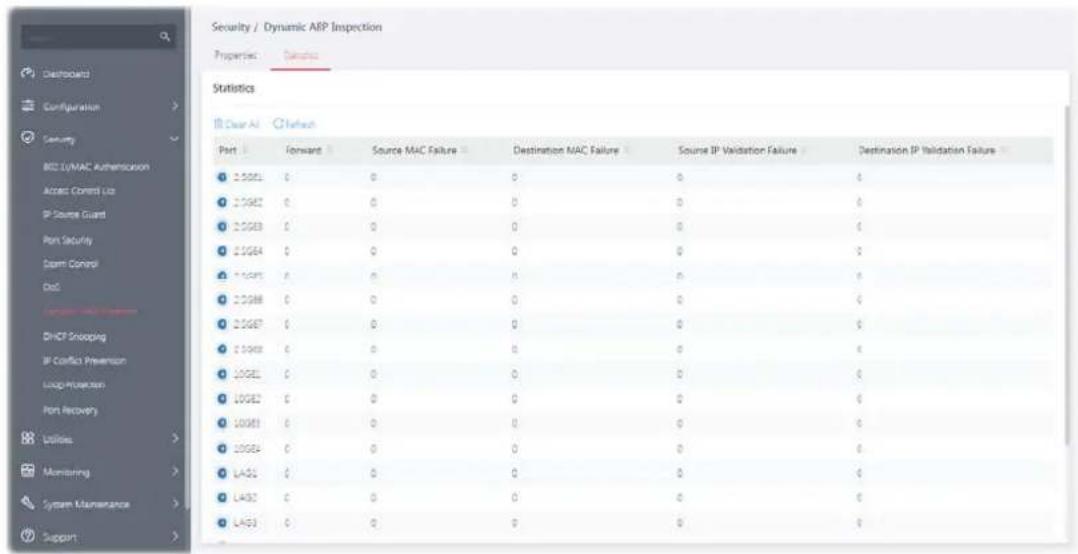1078x554 pixels.
Task: Click the blue port icon for 2.5GE4
Action: pyautogui.click(x=221, y=251)
